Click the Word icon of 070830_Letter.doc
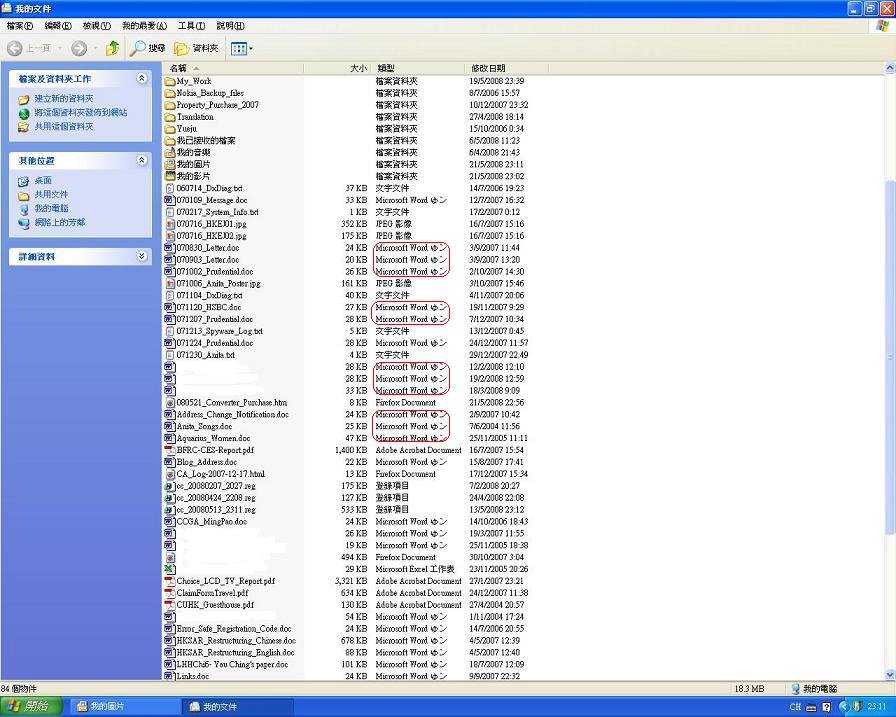 [x=170, y=248]
